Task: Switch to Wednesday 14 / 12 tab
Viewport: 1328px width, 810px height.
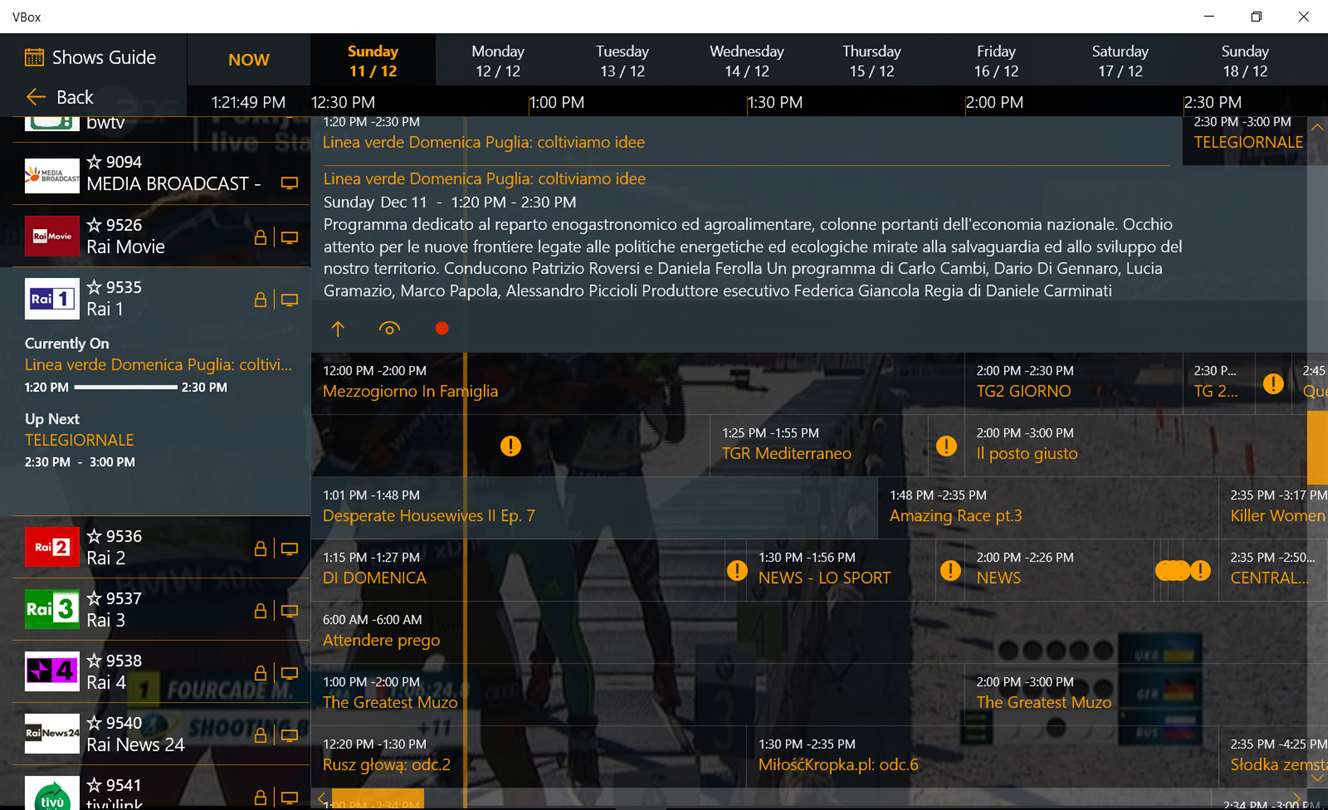Action: click(x=746, y=60)
